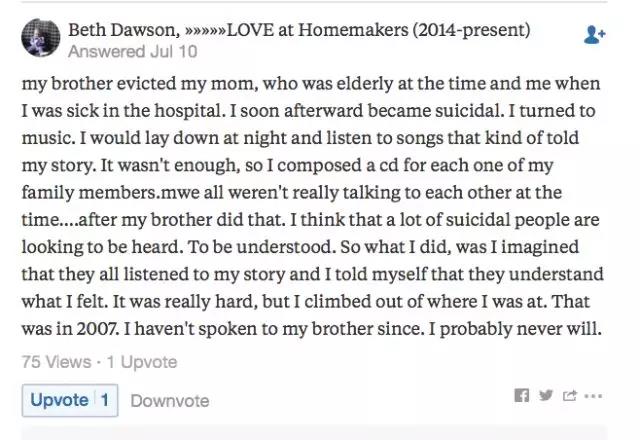Click the year 2007 in answer

(98, 329)
